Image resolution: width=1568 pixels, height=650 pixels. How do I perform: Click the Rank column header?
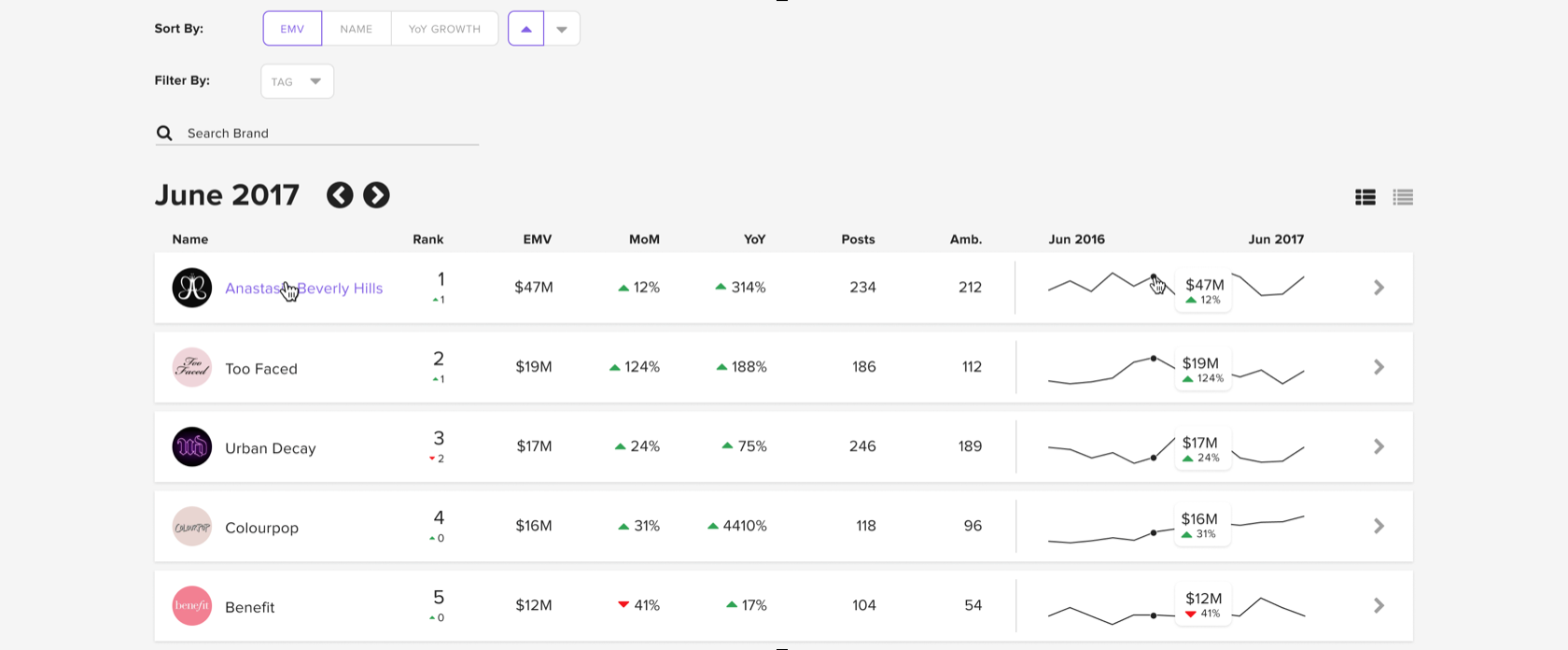pos(428,240)
